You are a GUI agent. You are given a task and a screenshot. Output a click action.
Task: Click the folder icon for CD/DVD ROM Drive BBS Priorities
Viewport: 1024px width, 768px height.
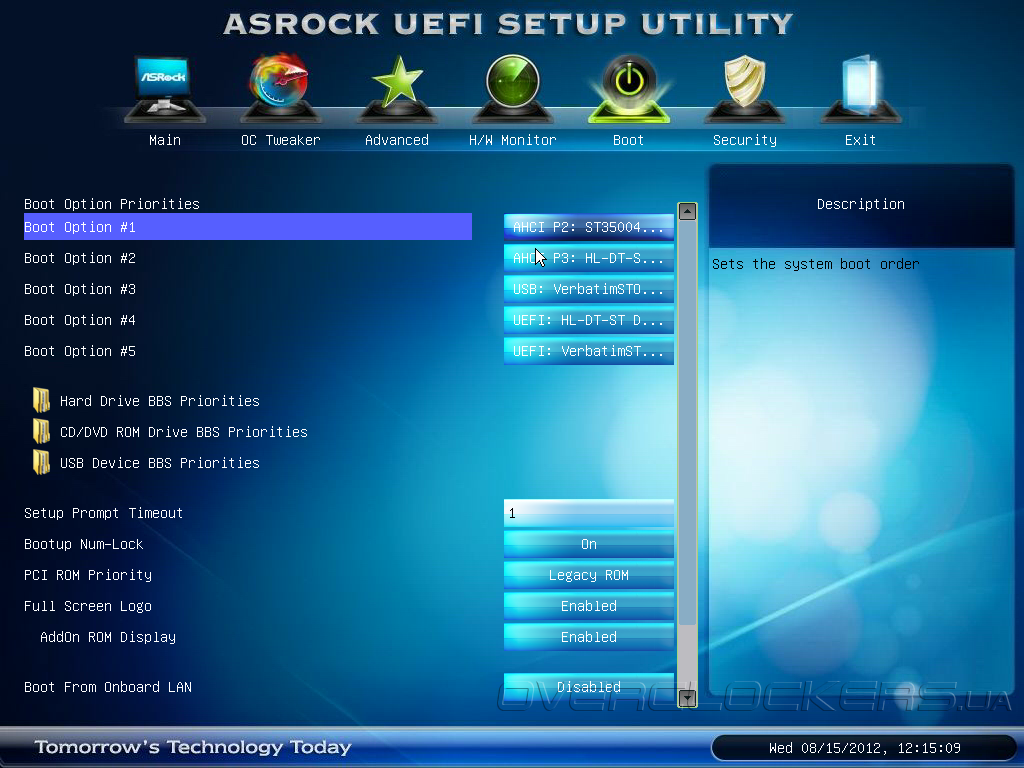(x=41, y=432)
